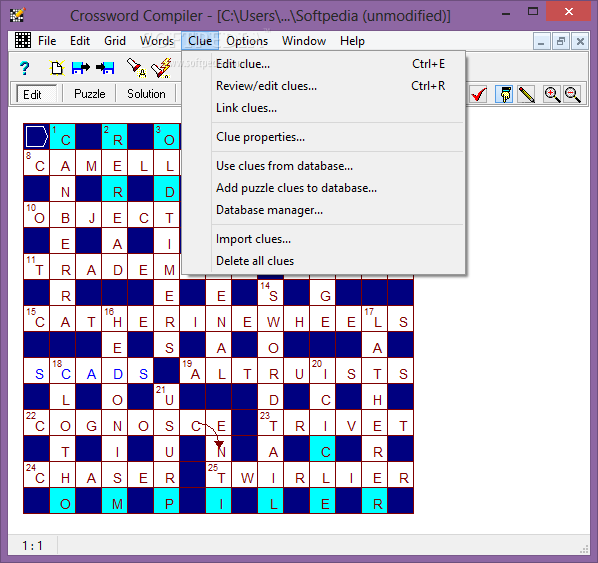Open the Words menu
598x563 pixels.
[x=157, y=41]
